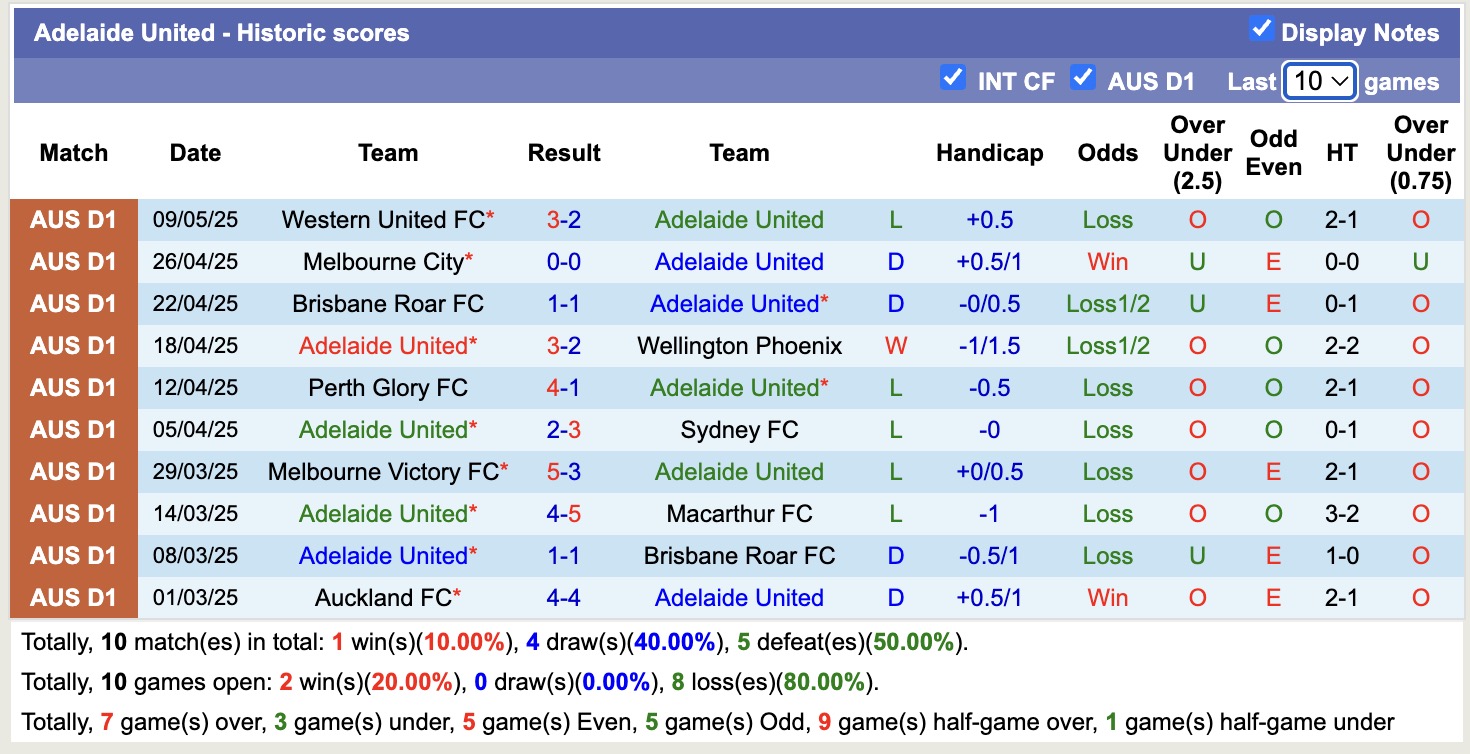Click the Handicap column header

[x=989, y=152]
